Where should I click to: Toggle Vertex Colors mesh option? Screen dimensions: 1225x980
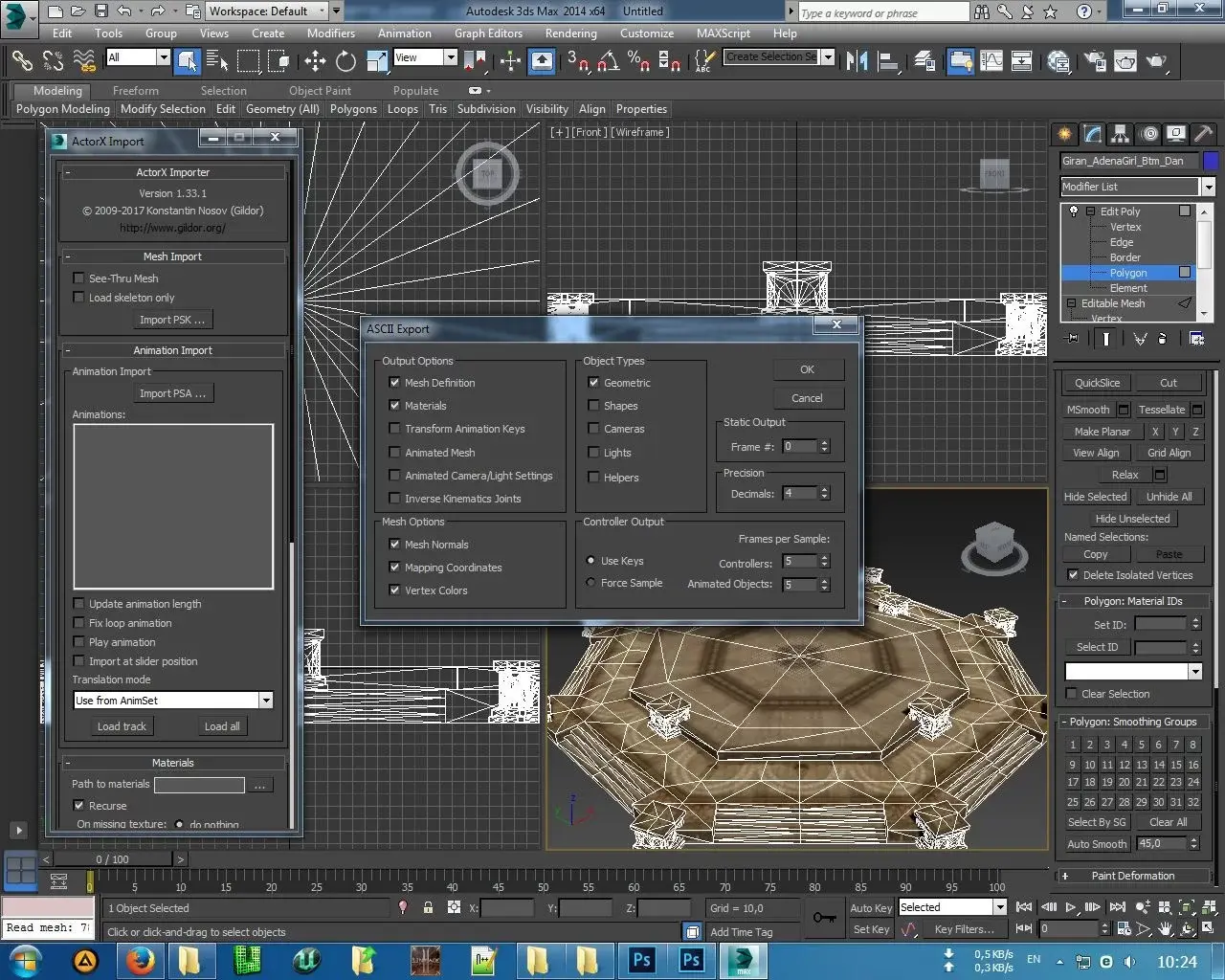tap(394, 590)
